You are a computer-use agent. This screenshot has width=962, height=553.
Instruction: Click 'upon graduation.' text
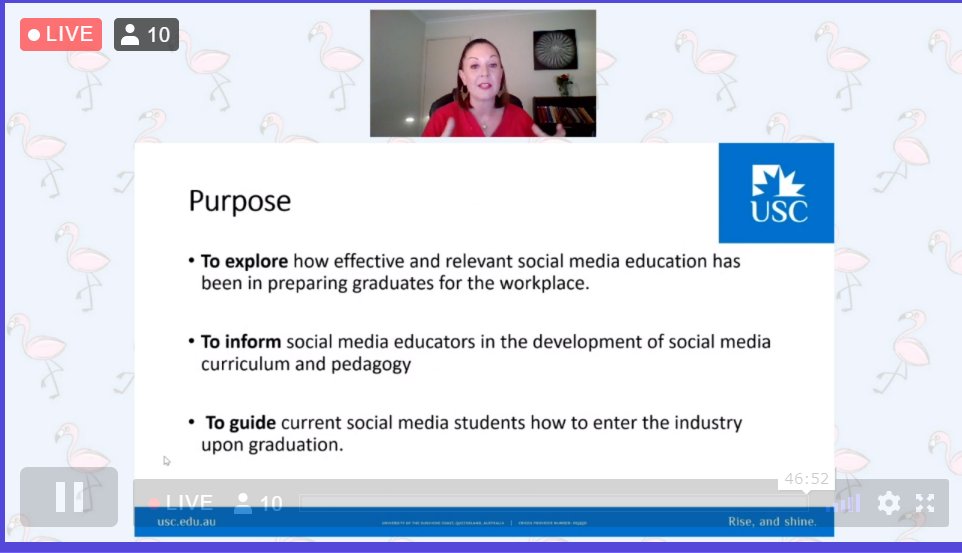[x=272, y=445]
